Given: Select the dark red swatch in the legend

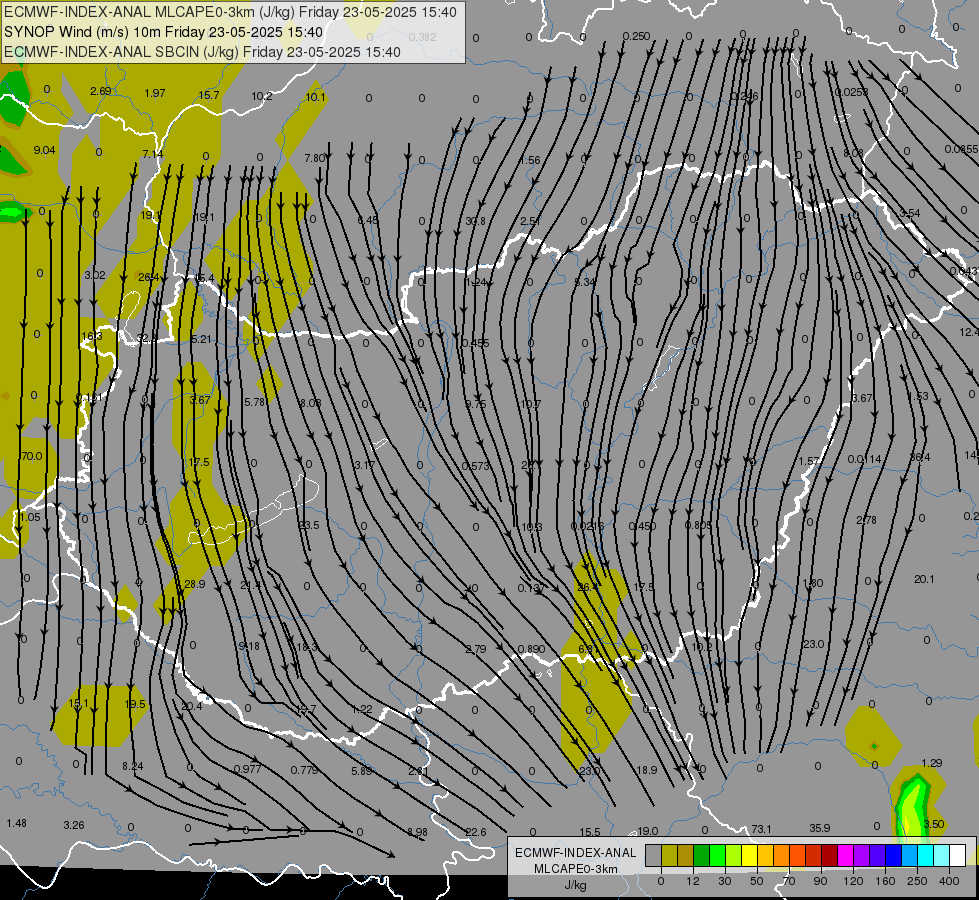Looking at the screenshot, I should (829, 855).
